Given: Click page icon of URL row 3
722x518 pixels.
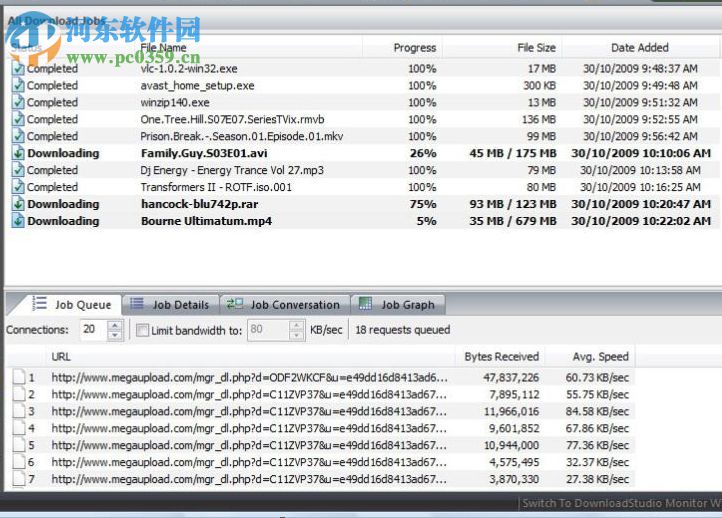Looking at the screenshot, I should 19,411.
